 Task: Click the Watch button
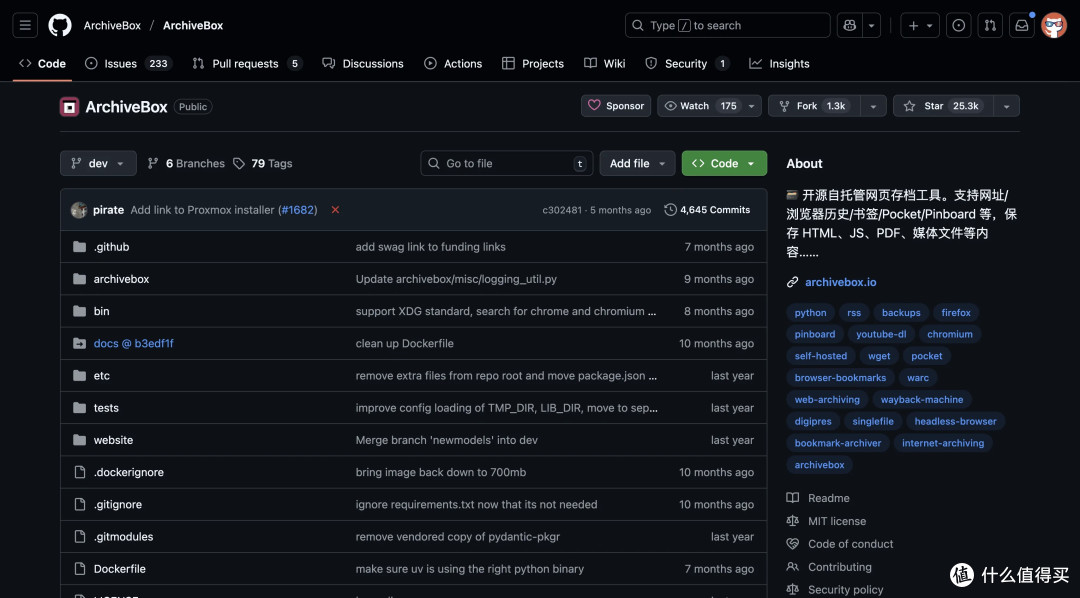[x=700, y=106]
